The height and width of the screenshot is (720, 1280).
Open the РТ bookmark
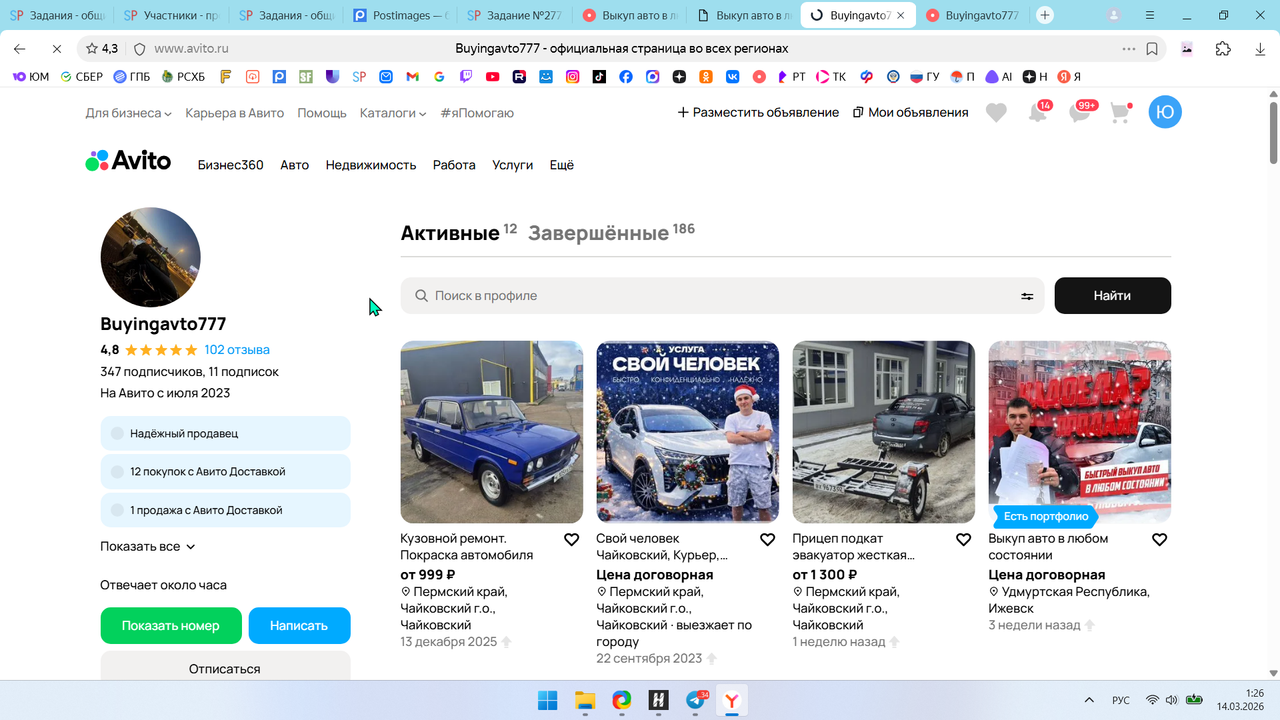(792, 76)
